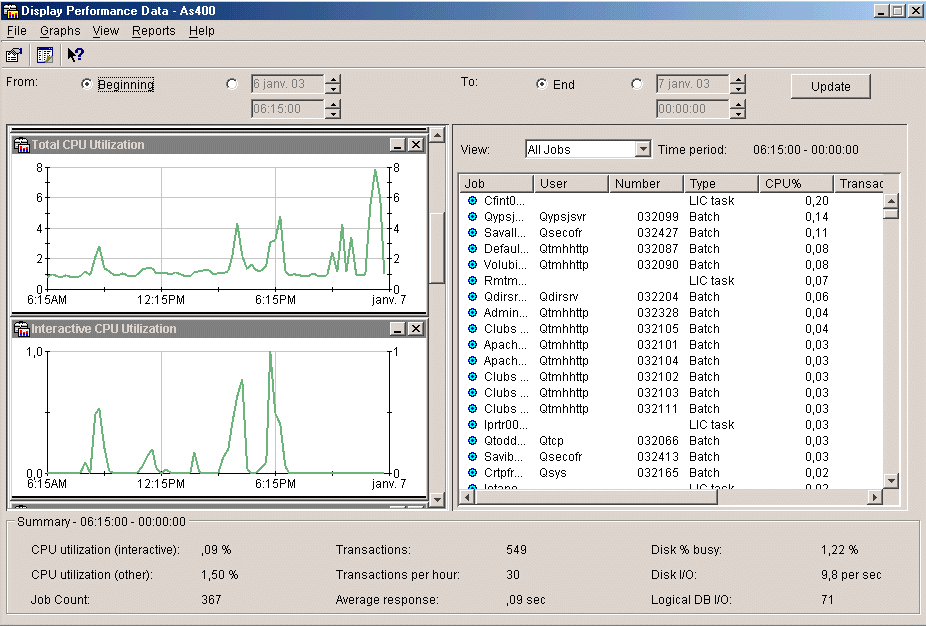The width and height of the screenshot is (926, 626).
Task: Click the job list scroll right arrow
Action: pyautogui.click(x=875, y=497)
